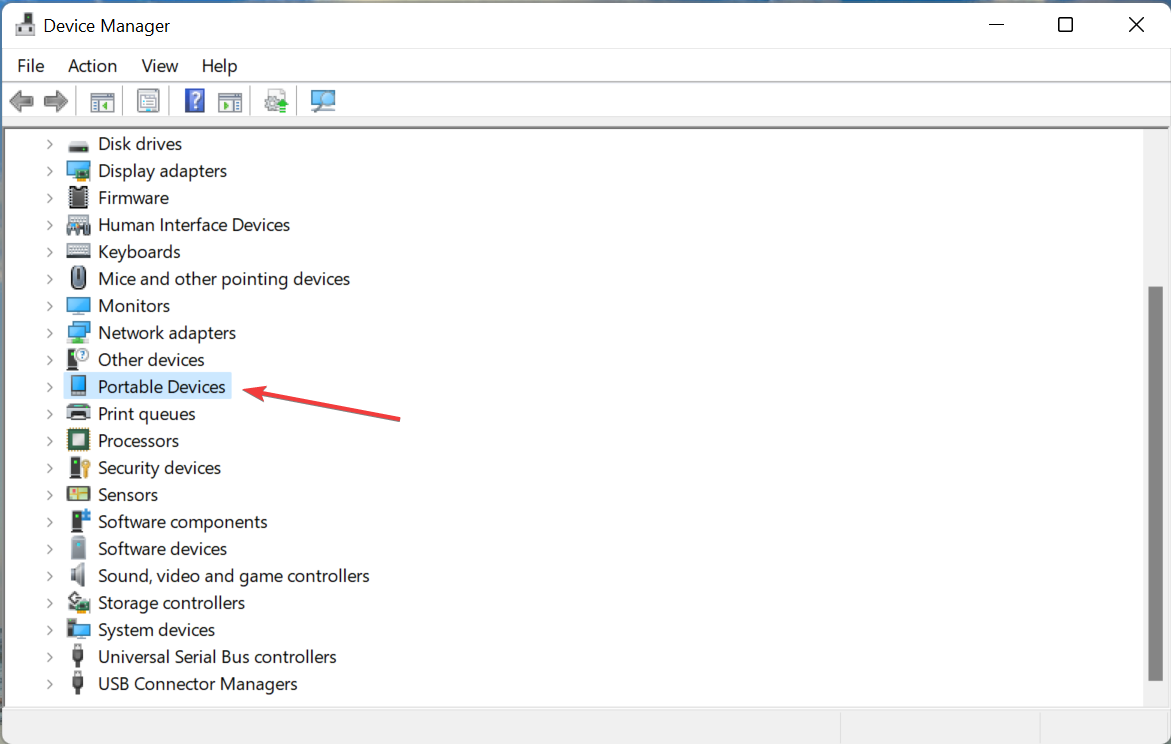
Task: Expand the Processors node
Action: point(49,441)
